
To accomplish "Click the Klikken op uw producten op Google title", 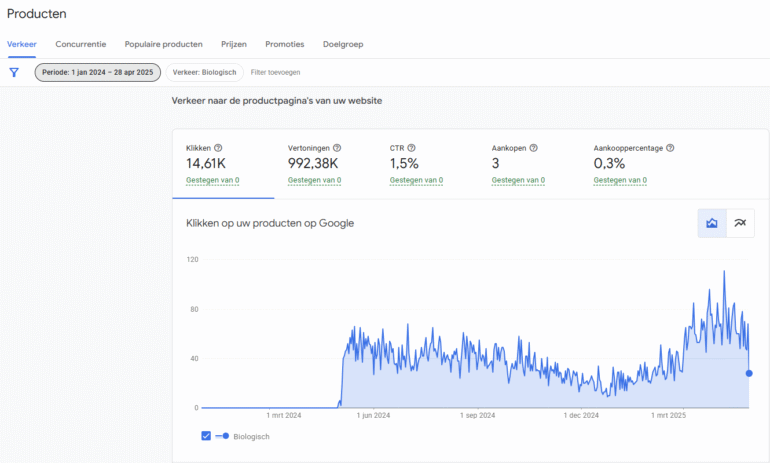I will pos(270,223).
